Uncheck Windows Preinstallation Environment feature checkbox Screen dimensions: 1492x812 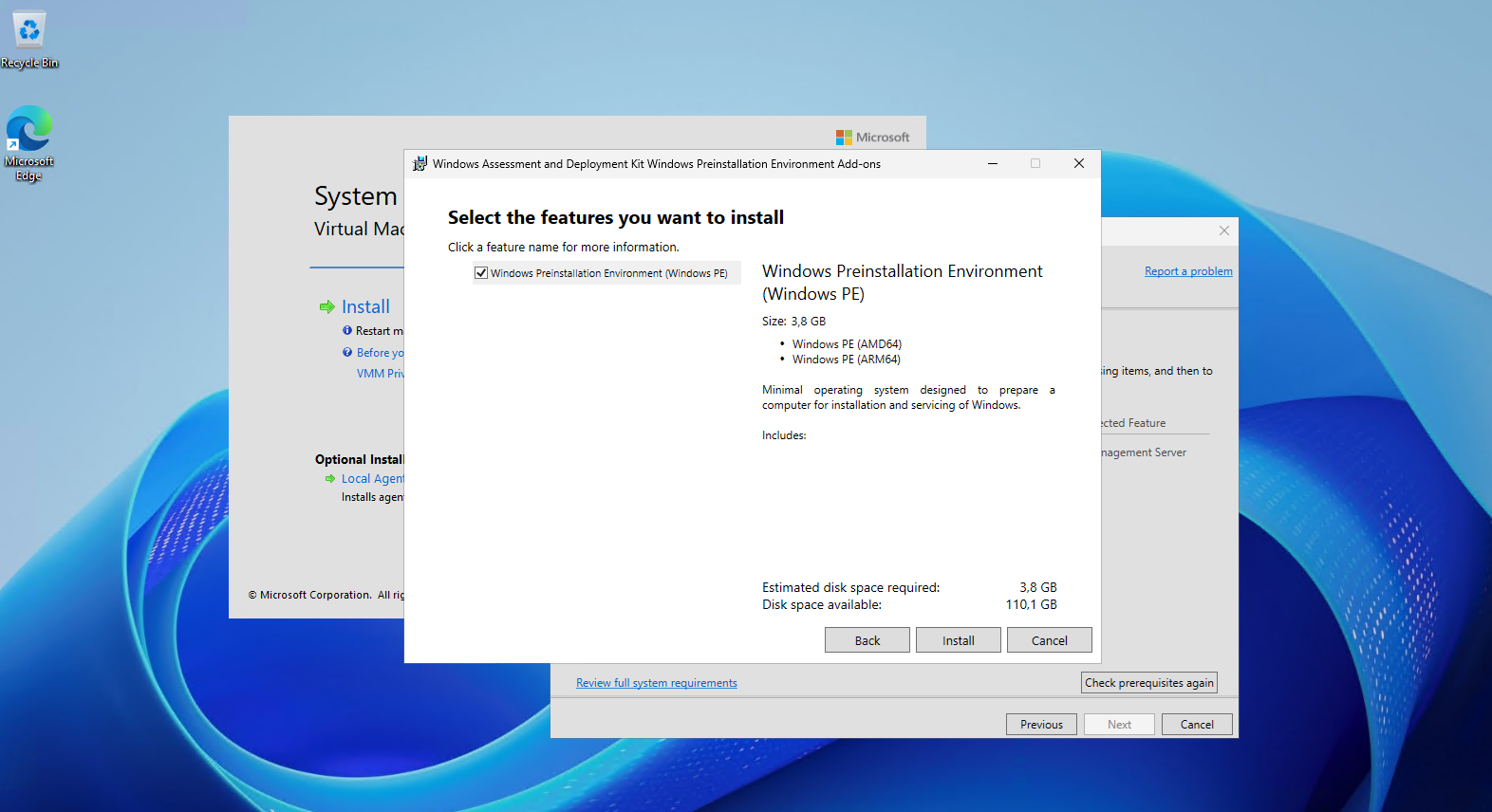(481, 273)
